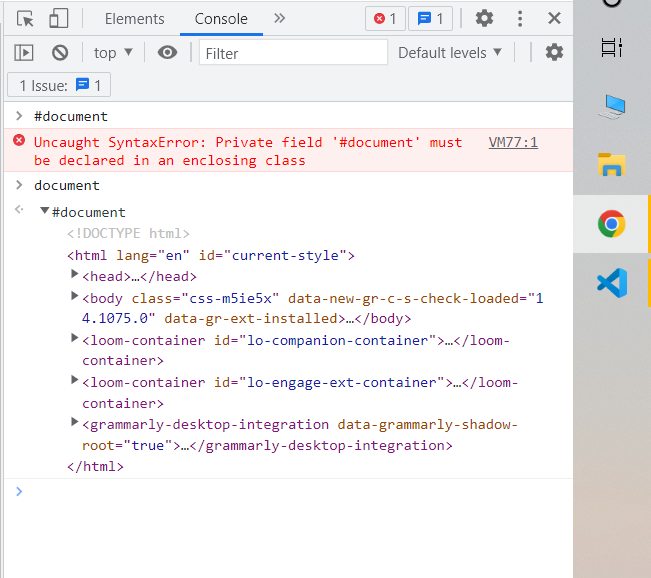The width and height of the screenshot is (651, 578).
Task: Open the DevTools three-dot customize menu
Action: pos(520,19)
